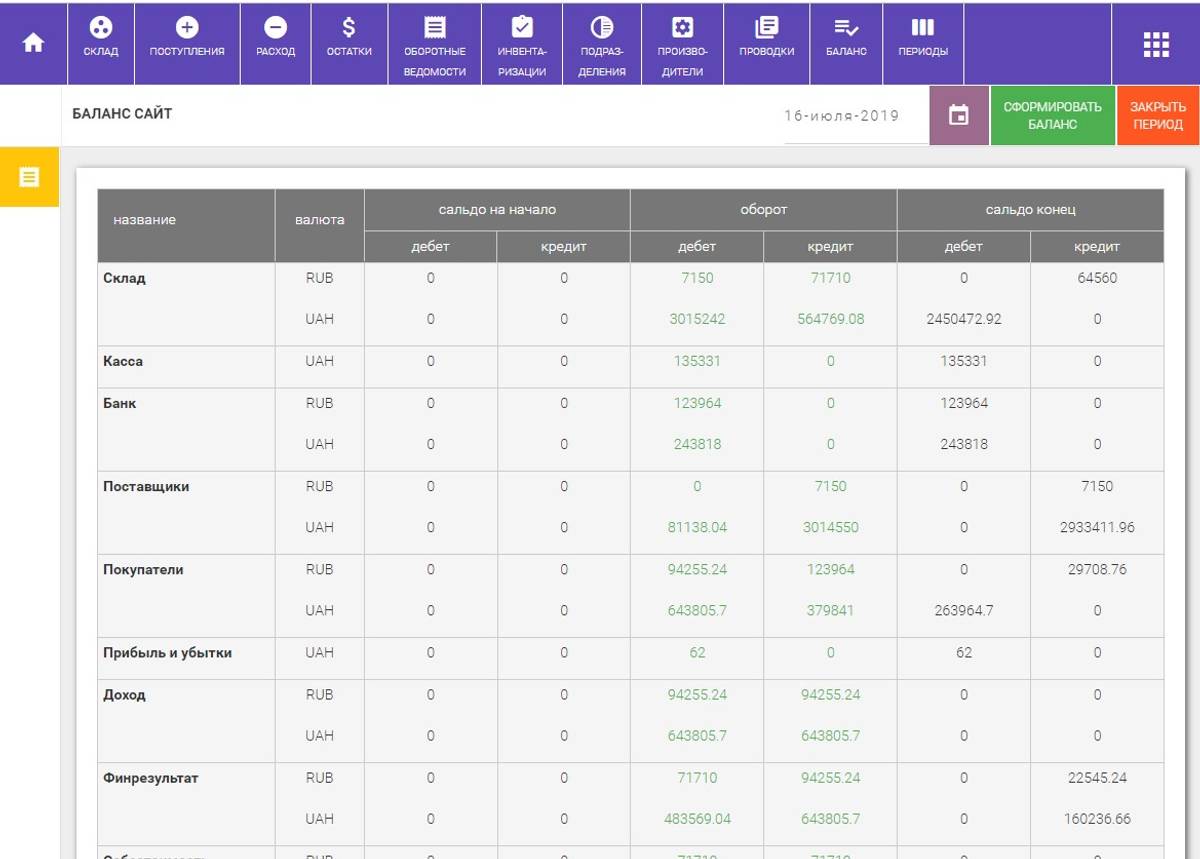Viewport: 1200px width, 859px height.
Task: Click Склад UAH debit turnover 3015242
Action: [x=697, y=320]
